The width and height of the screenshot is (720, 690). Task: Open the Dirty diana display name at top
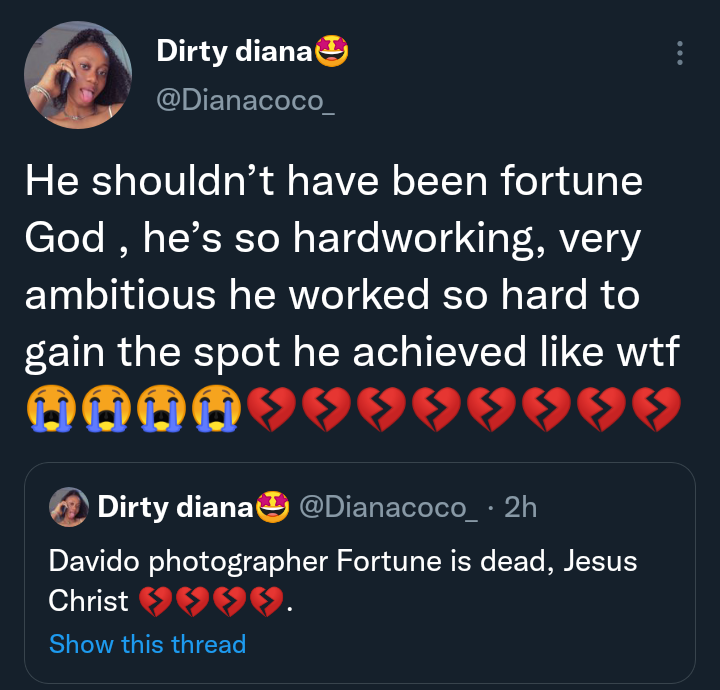234,51
